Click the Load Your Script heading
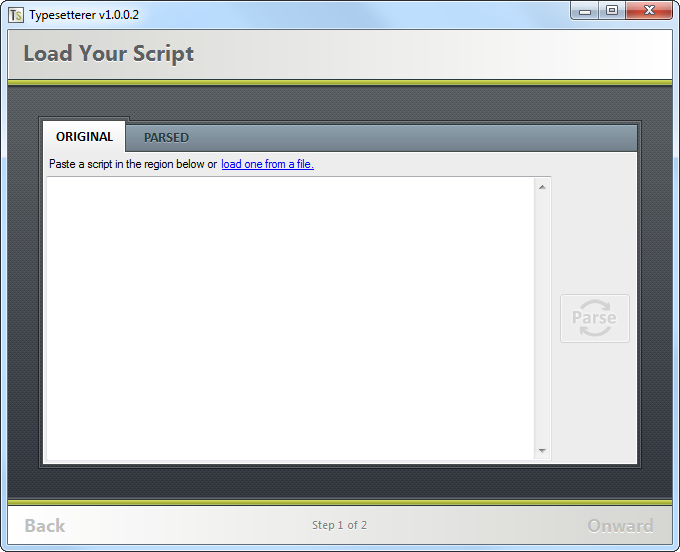Viewport: 680px width, 552px height. coord(108,54)
